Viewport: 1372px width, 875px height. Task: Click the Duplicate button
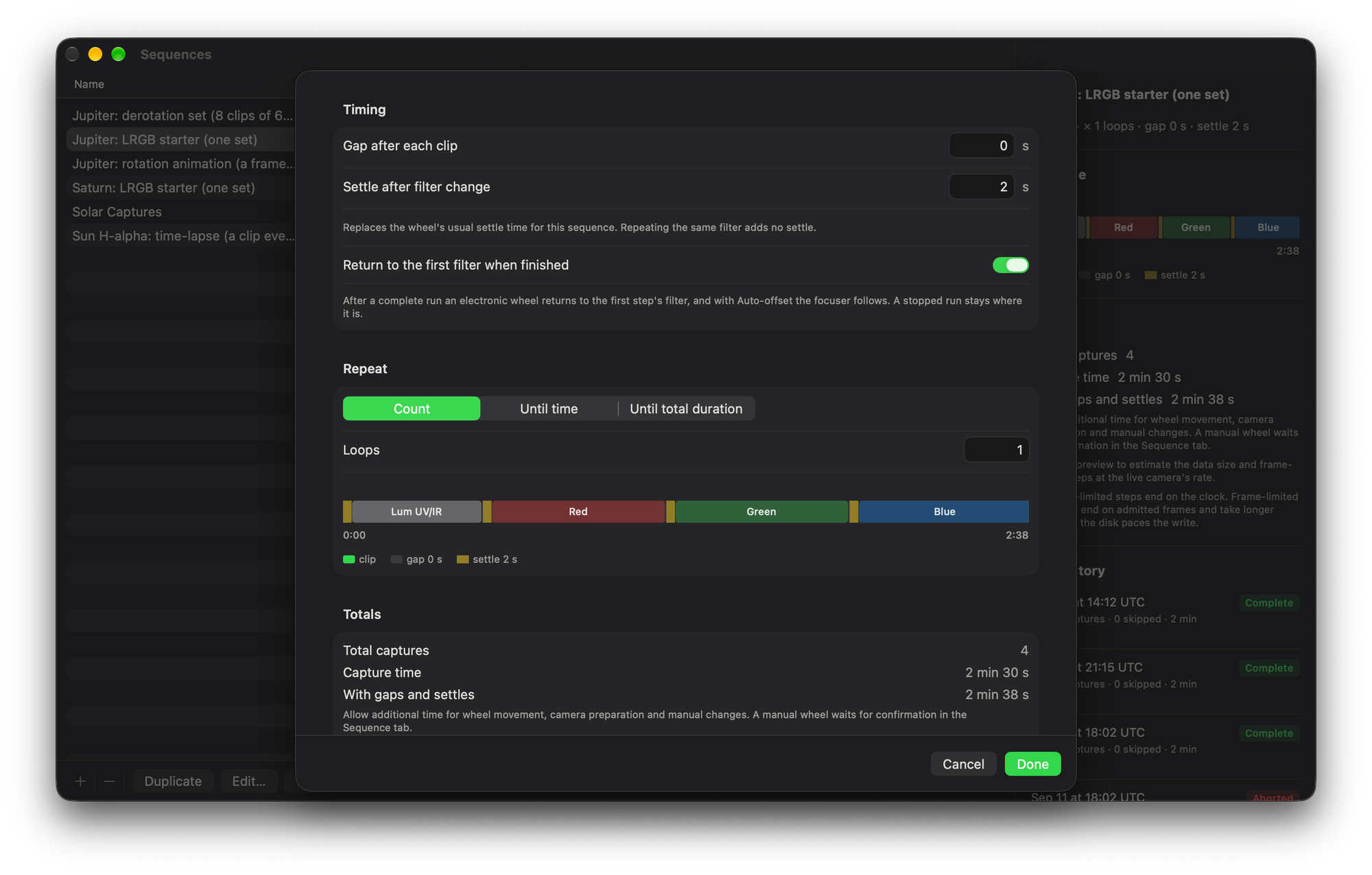pyautogui.click(x=173, y=781)
